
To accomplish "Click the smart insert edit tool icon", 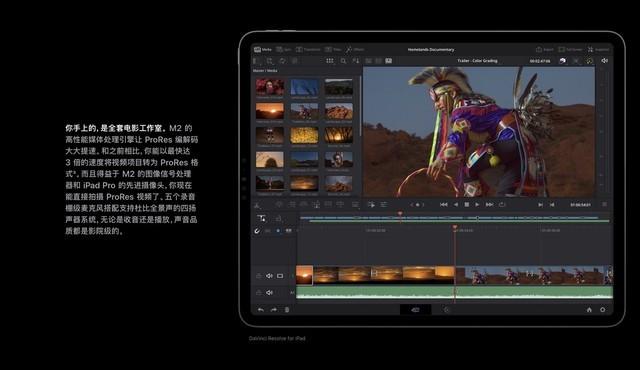I will click(280, 204).
